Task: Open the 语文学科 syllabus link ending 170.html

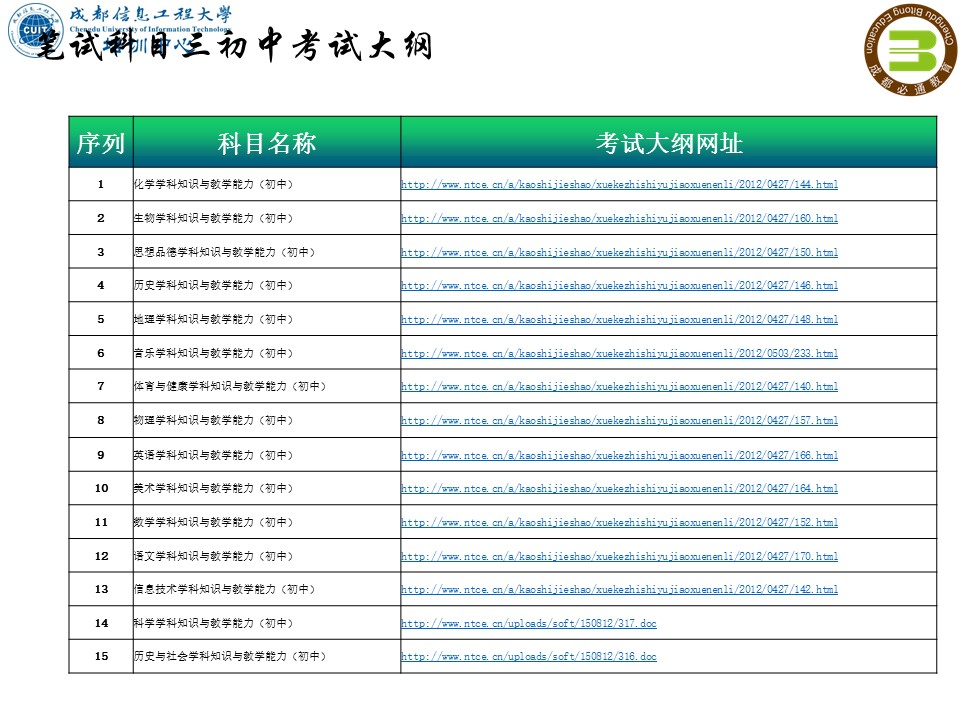Action: 619,557
